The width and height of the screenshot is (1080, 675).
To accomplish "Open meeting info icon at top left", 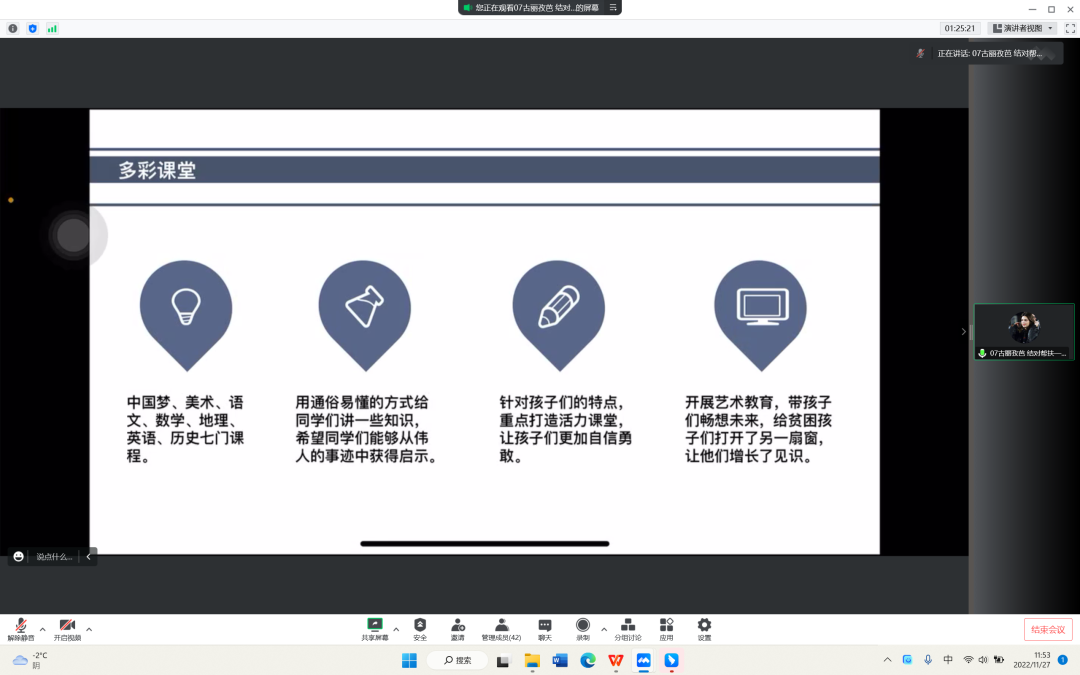I will coord(13,28).
